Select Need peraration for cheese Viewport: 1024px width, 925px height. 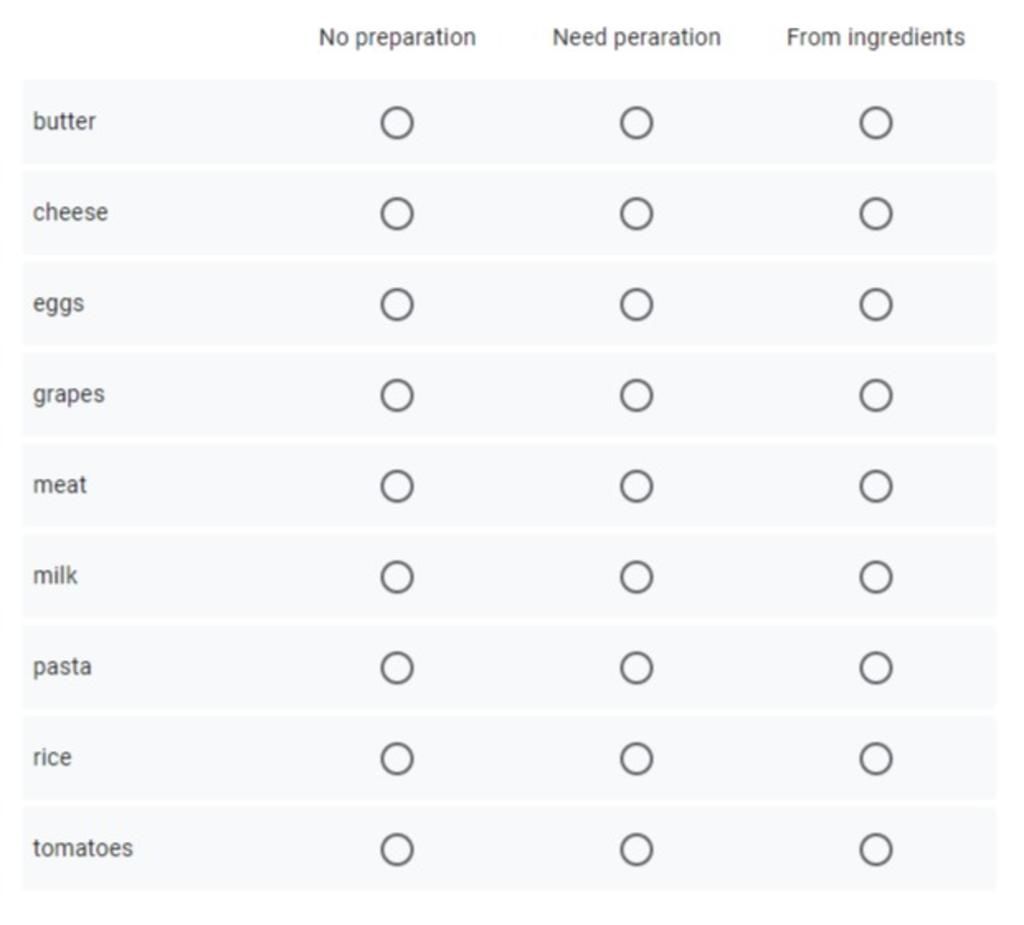point(637,214)
